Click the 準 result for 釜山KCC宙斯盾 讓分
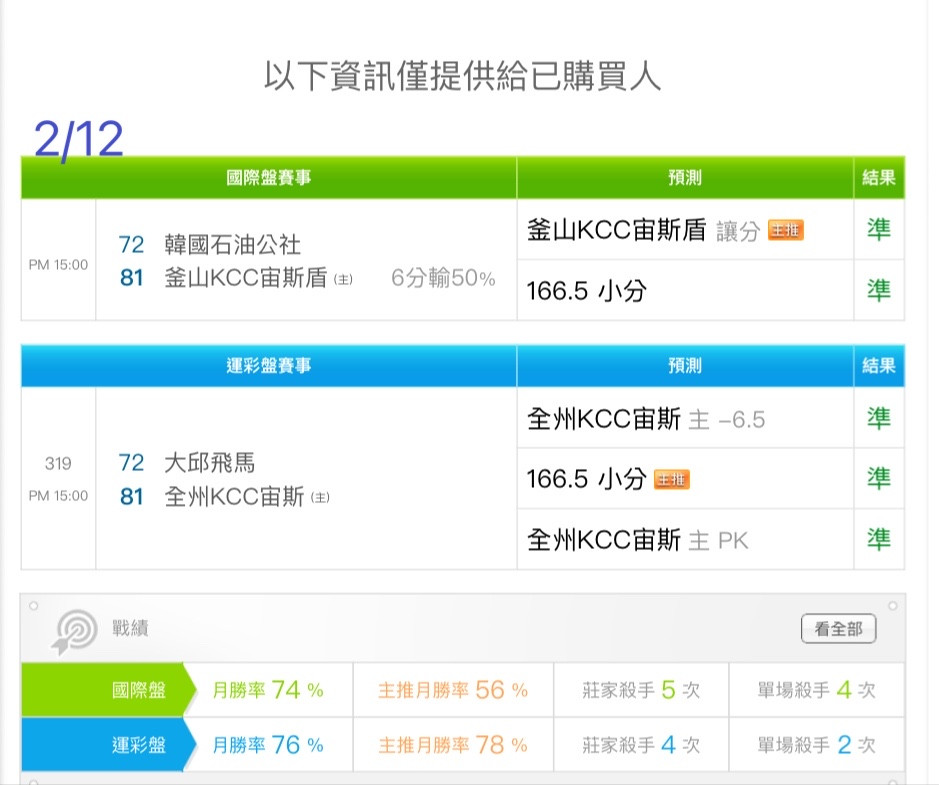This screenshot has height=785, width=939. point(879,229)
